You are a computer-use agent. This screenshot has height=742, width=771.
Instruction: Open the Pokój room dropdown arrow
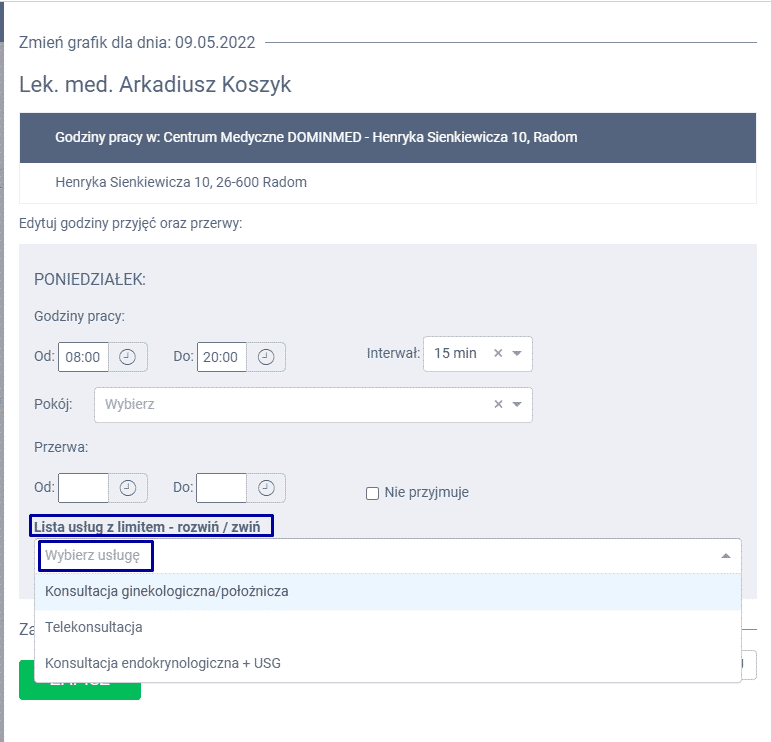(517, 405)
